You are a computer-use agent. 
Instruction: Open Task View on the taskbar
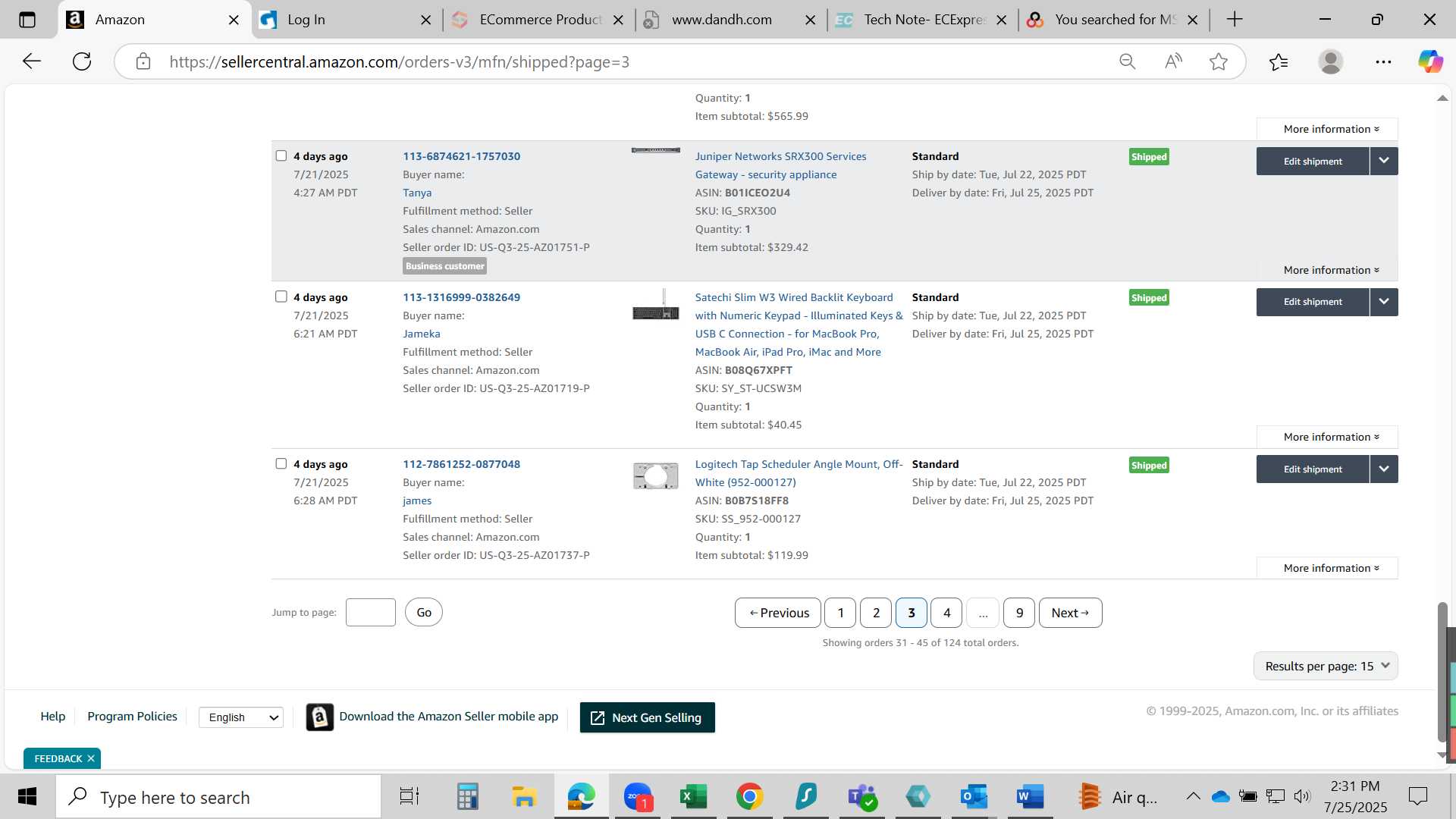pos(409,797)
